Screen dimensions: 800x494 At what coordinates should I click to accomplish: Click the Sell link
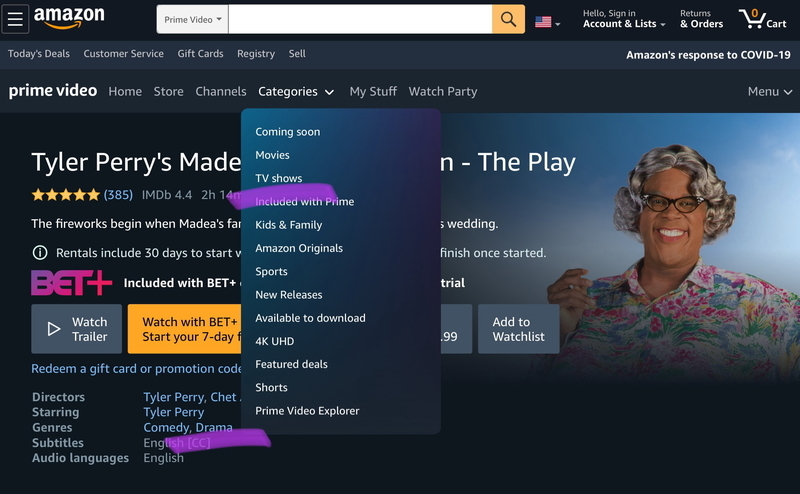297,54
